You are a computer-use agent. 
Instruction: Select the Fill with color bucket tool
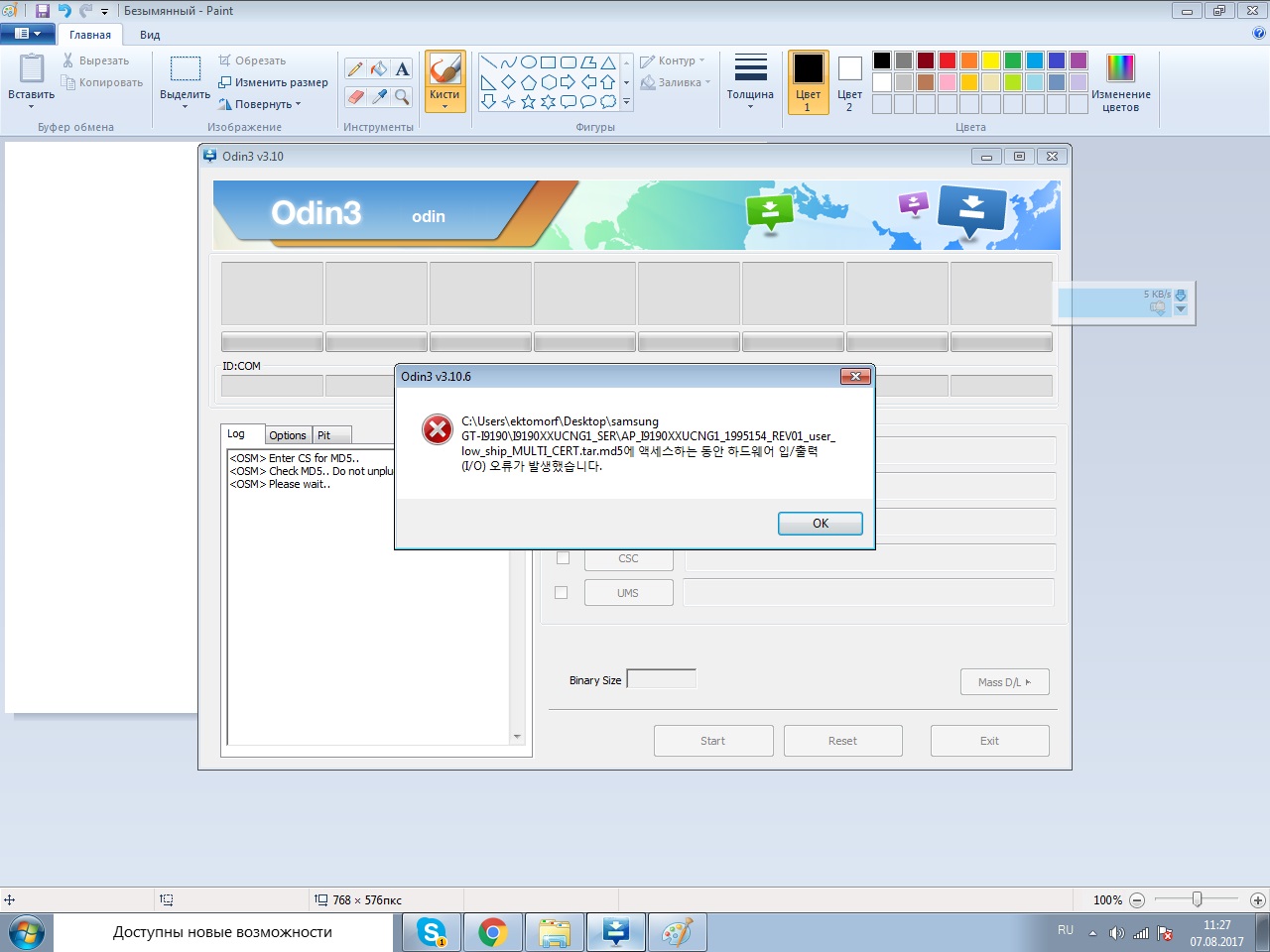point(378,68)
